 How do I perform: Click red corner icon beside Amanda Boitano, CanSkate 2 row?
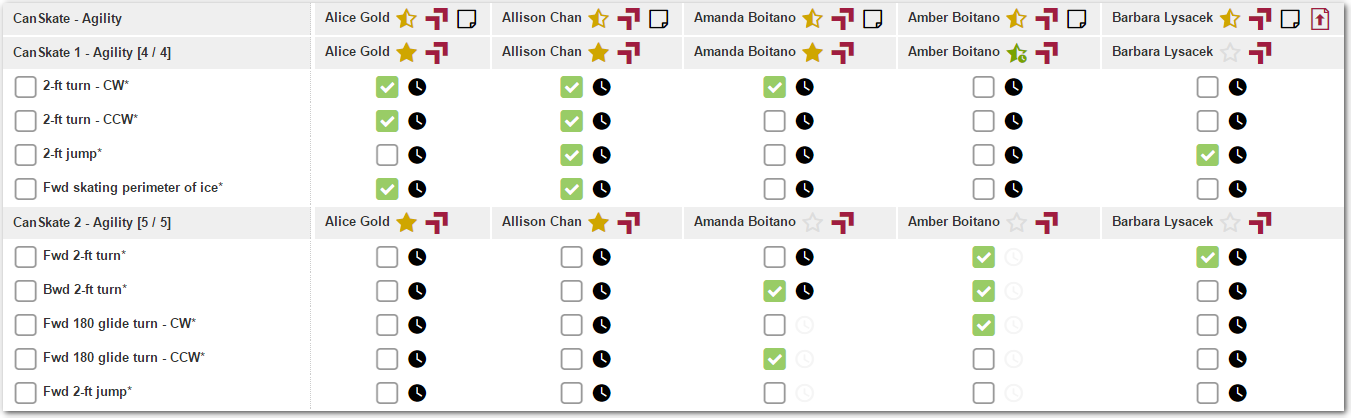coord(844,222)
